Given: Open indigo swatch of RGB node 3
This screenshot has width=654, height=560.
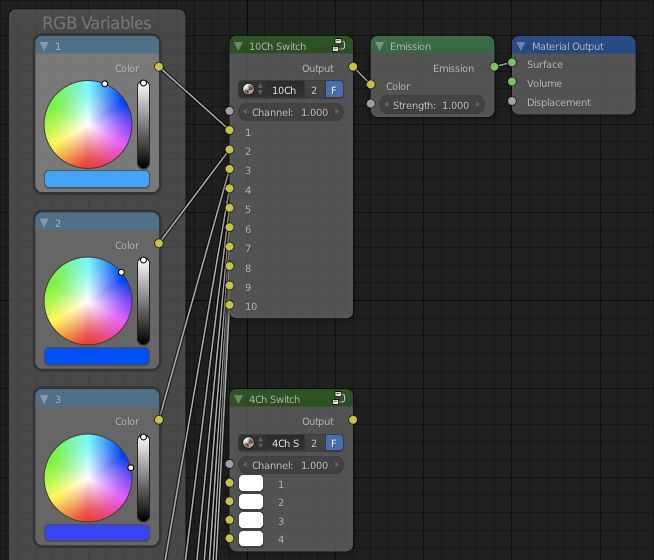Looking at the screenshot, I should click(x=97, y=532).
